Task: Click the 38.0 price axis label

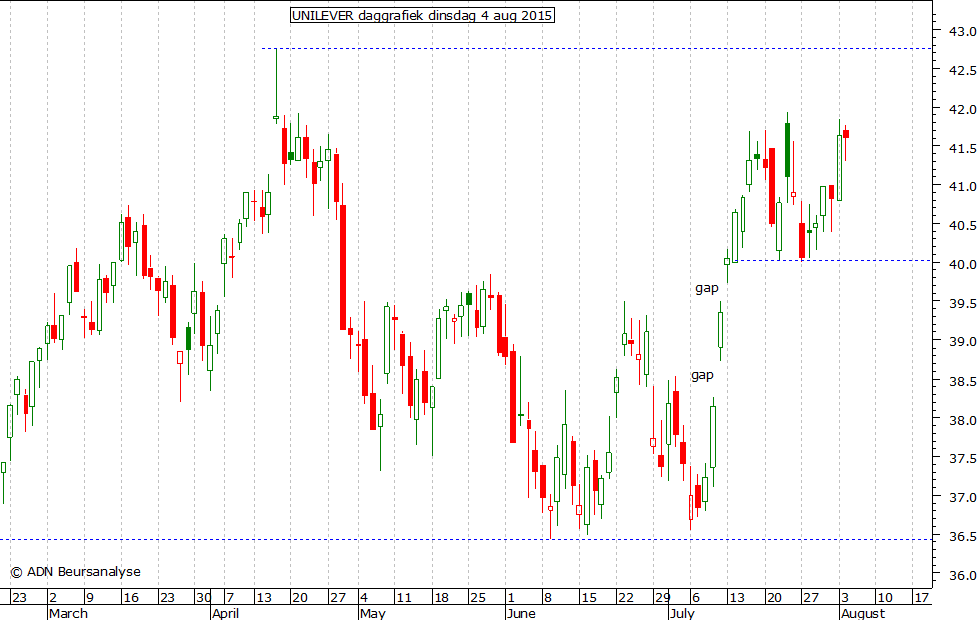Action: click(x=963, y=421)
